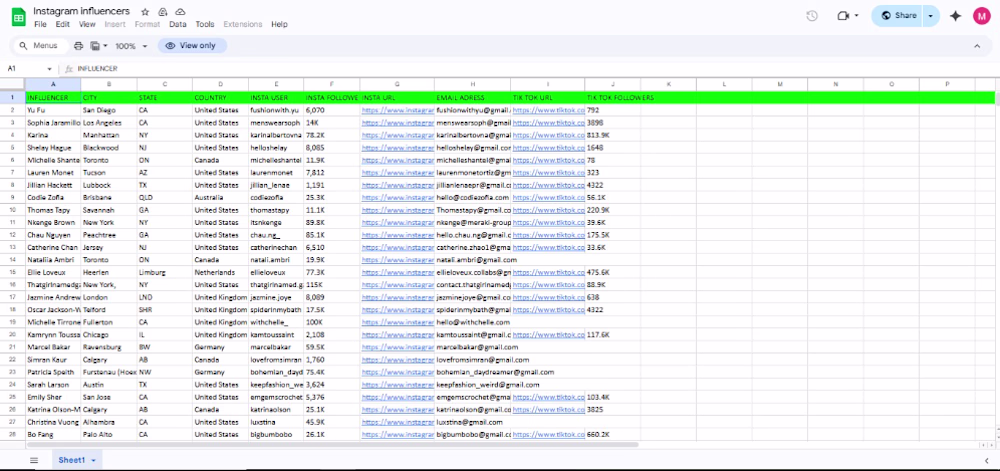Select the cell 78.2K Insta followers
Viewport: 1000px width, 471px height.
click(x=332, y=135)
